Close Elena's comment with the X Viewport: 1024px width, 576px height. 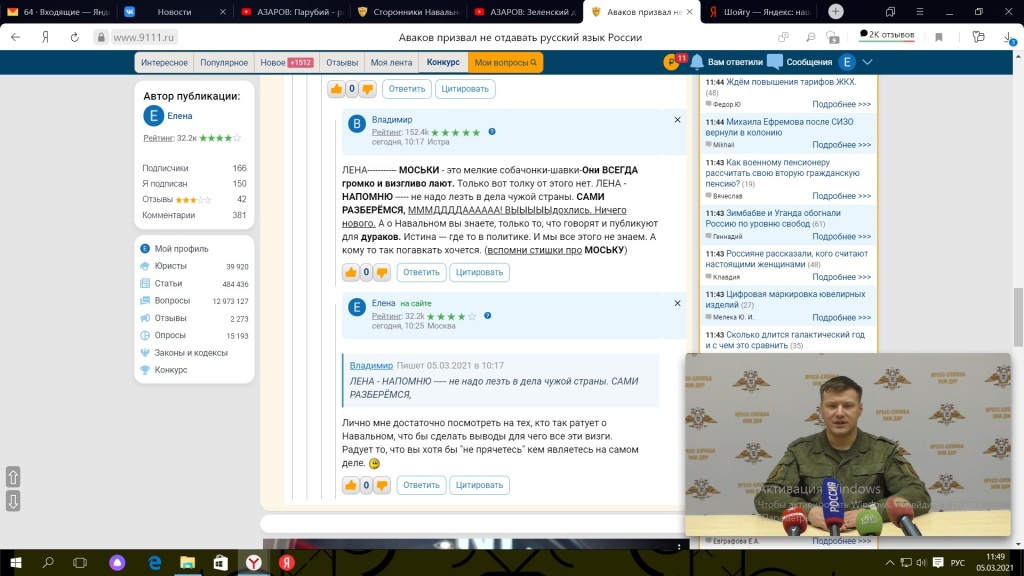click(677, 303)
